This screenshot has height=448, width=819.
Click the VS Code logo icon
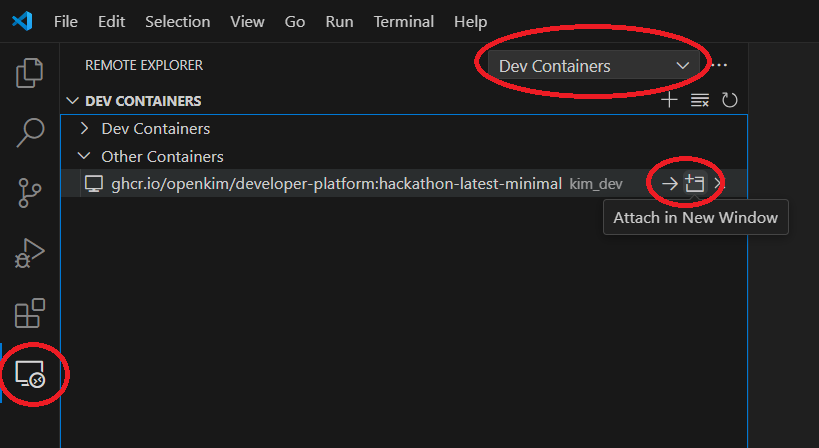click(22, 21)
